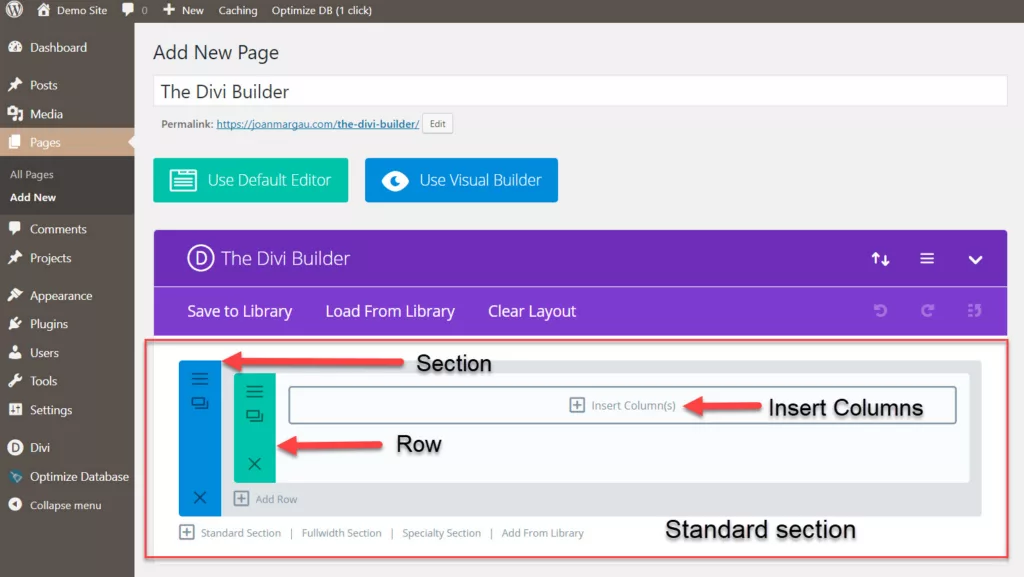Open the Posts sidebar item
This screenshot has width=1024, height=577.
tap(43, 85)
